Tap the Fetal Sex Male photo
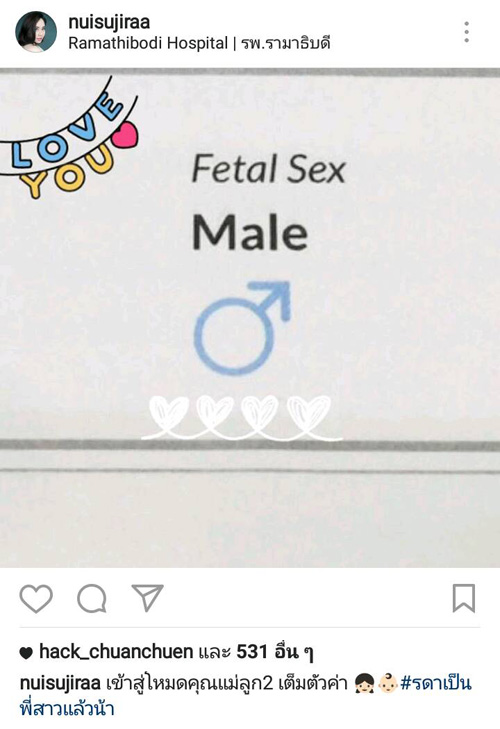Screen dimensions: 500x729 tap(250, 318)
